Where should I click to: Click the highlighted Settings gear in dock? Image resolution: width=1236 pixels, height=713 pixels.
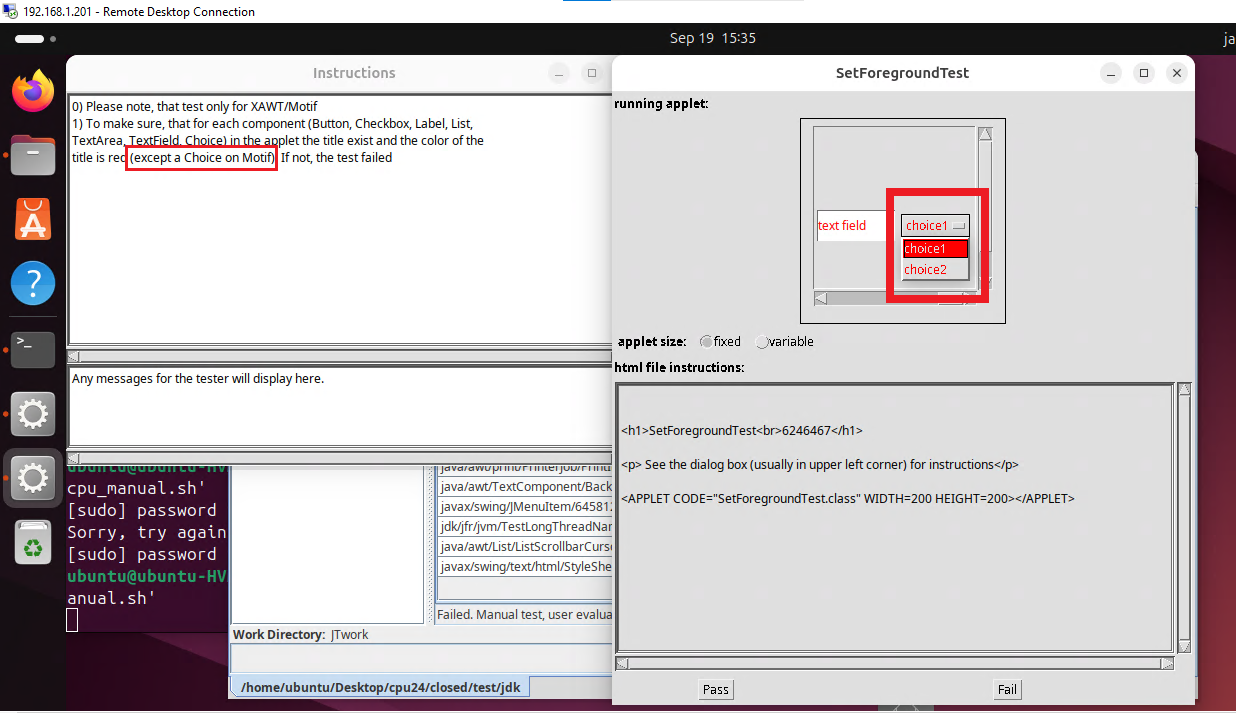33,478
